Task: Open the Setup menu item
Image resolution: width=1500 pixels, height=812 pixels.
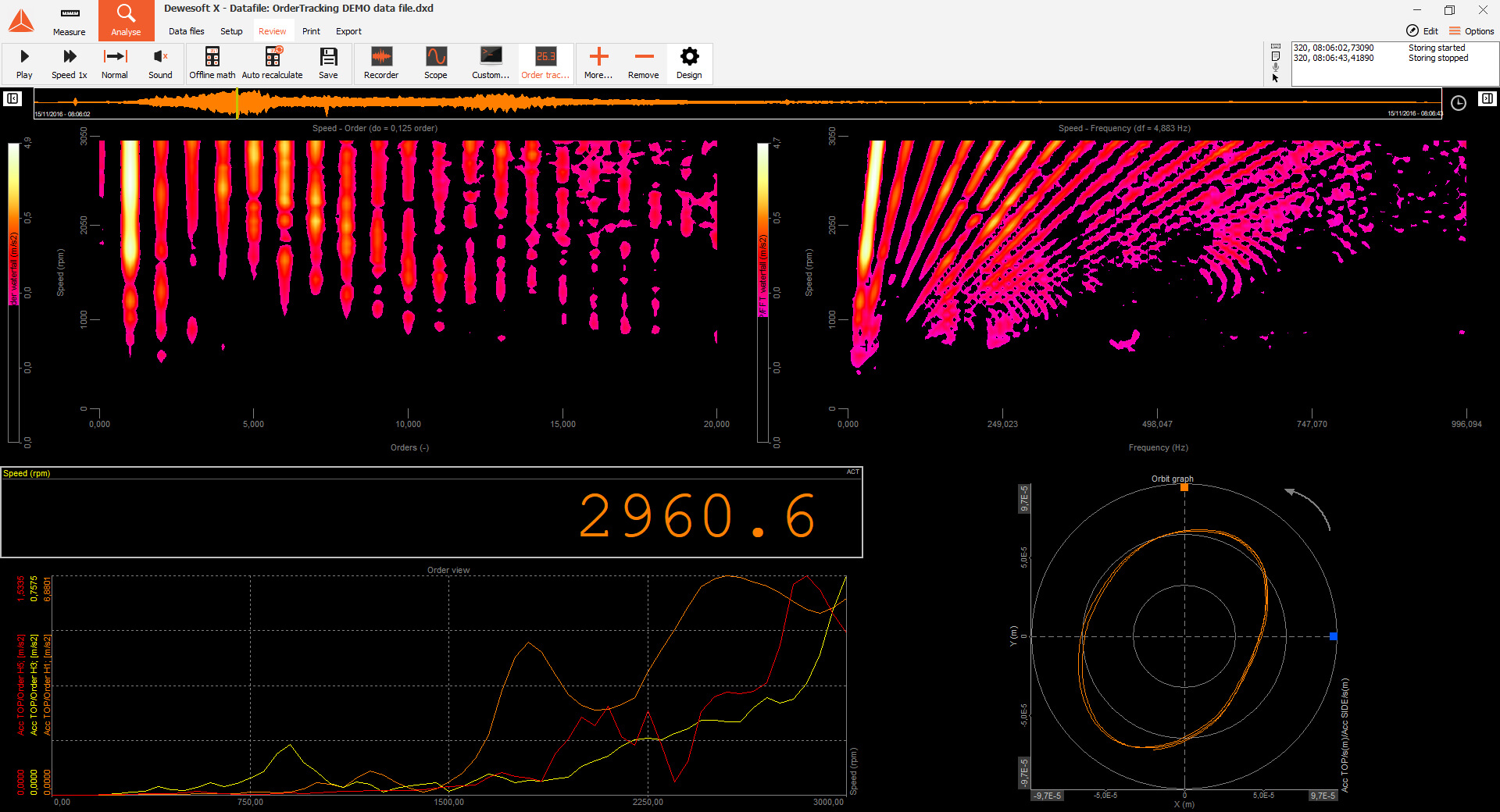Action: pos(231,31)
